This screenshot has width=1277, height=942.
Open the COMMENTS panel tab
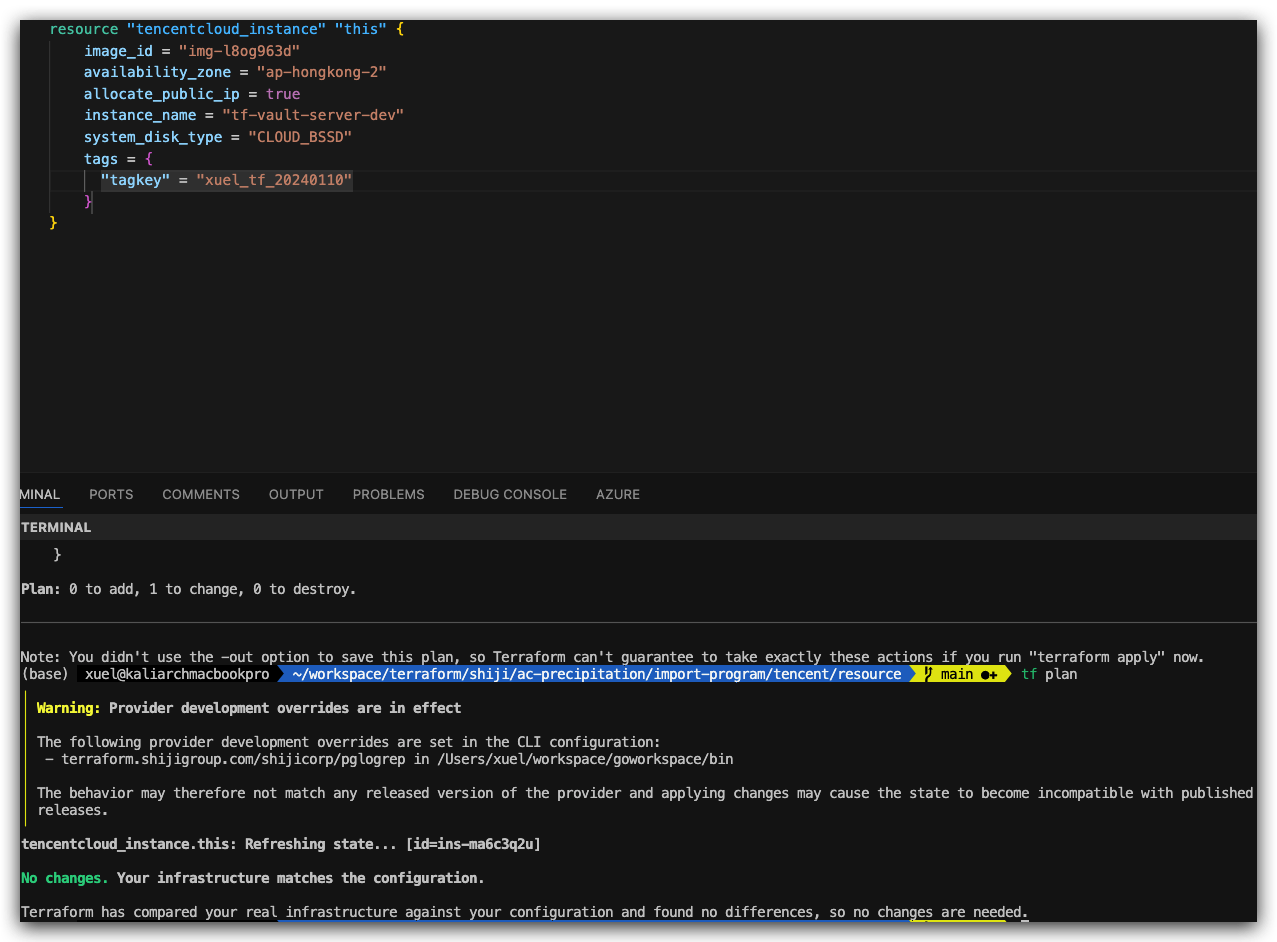(201, 494)
